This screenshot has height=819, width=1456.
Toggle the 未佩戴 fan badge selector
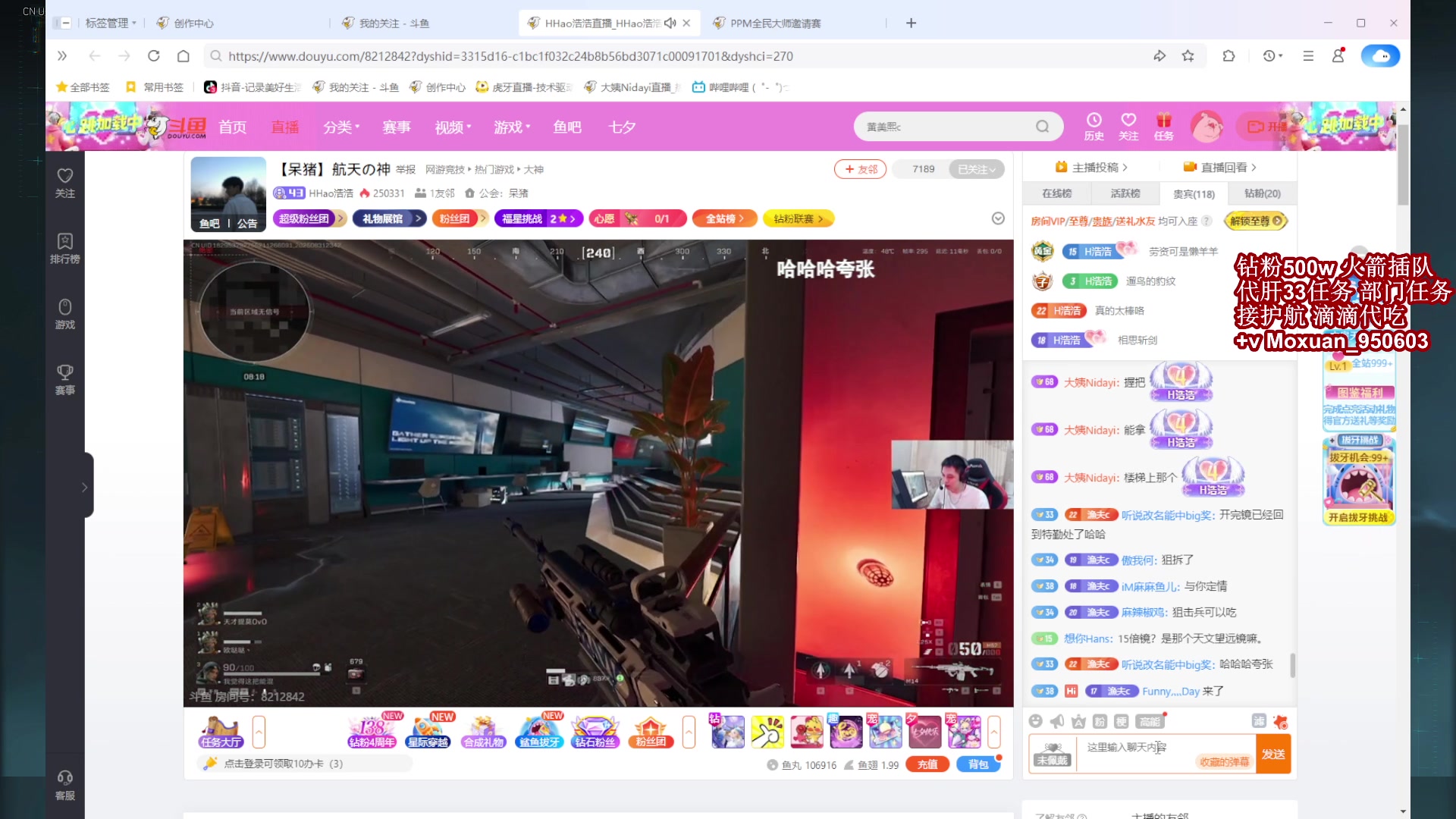(1053, 754)
